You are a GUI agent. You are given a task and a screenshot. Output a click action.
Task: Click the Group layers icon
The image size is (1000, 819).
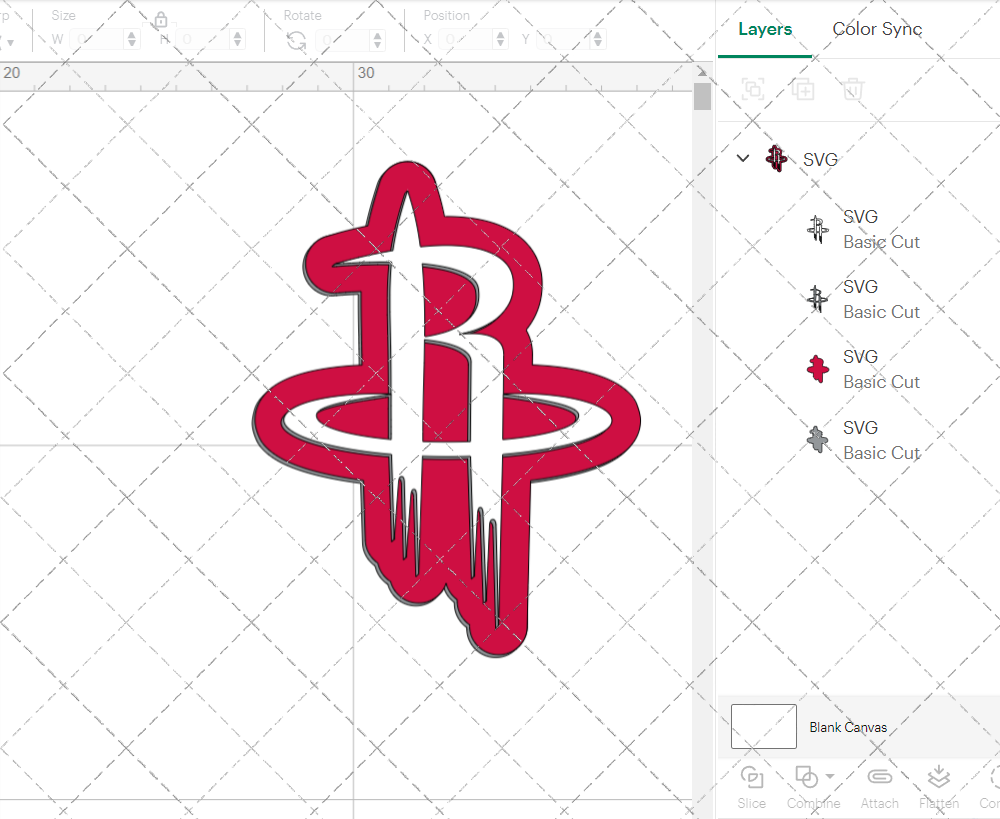point(753,89)
